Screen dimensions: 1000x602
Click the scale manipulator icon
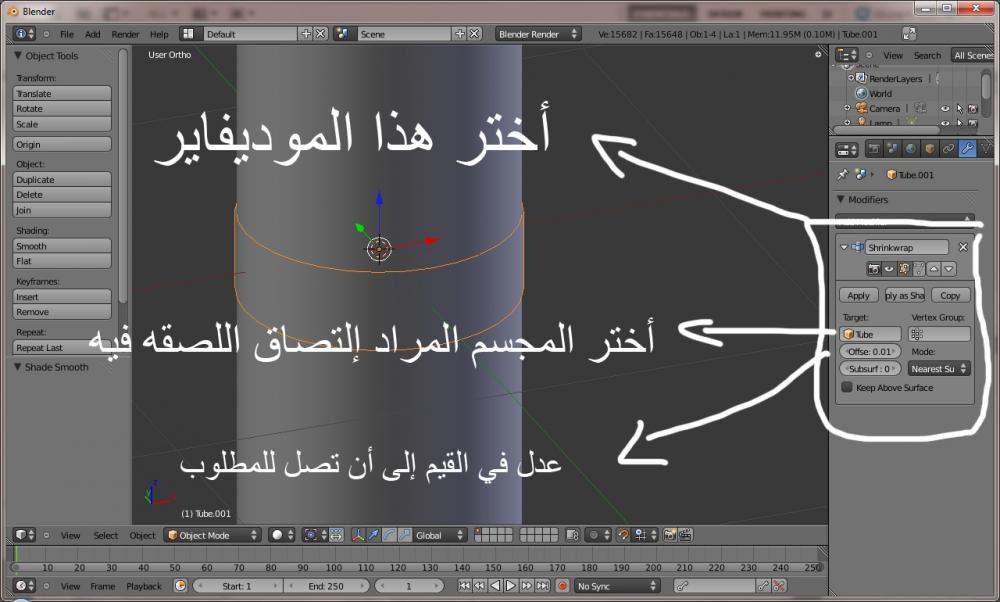point(404,535)
